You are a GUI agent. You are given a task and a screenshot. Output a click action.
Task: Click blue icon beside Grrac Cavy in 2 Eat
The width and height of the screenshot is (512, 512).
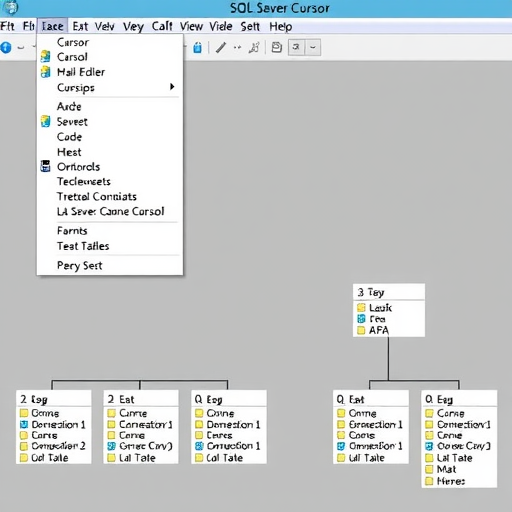tap(111, 446)
